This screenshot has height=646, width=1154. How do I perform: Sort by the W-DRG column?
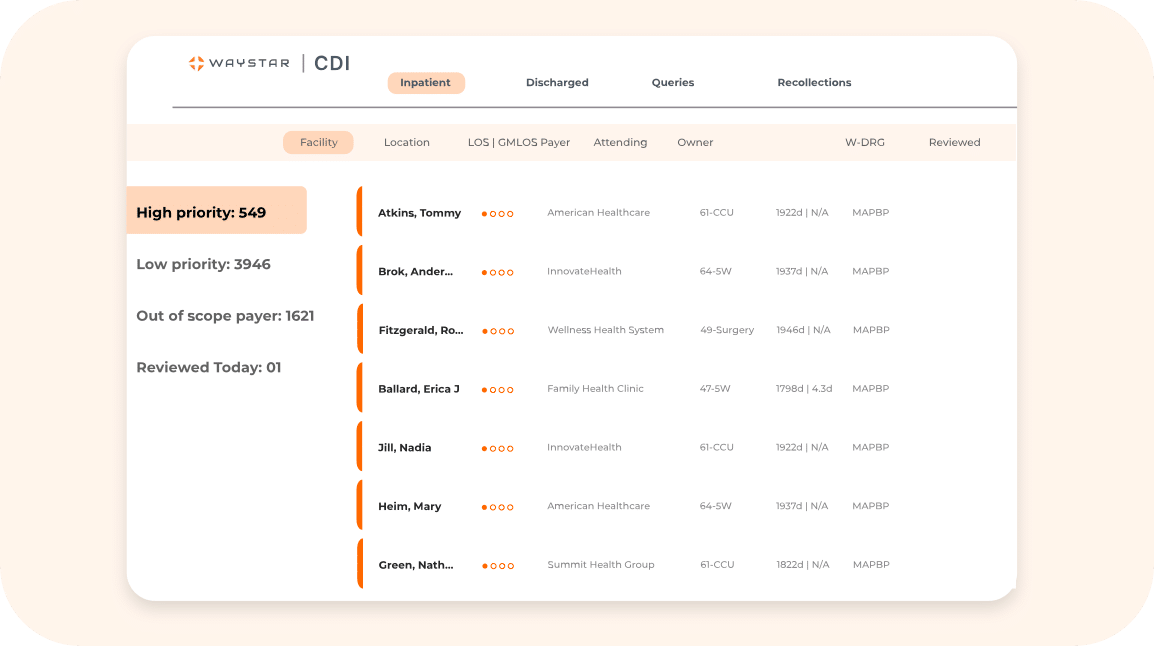click(864, 143)
